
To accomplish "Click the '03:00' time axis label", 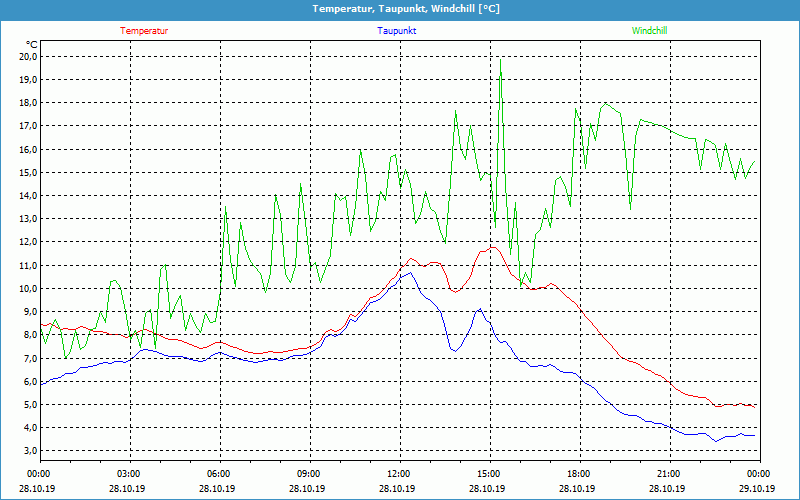I will pyautogui.click(x=131, y=474).
